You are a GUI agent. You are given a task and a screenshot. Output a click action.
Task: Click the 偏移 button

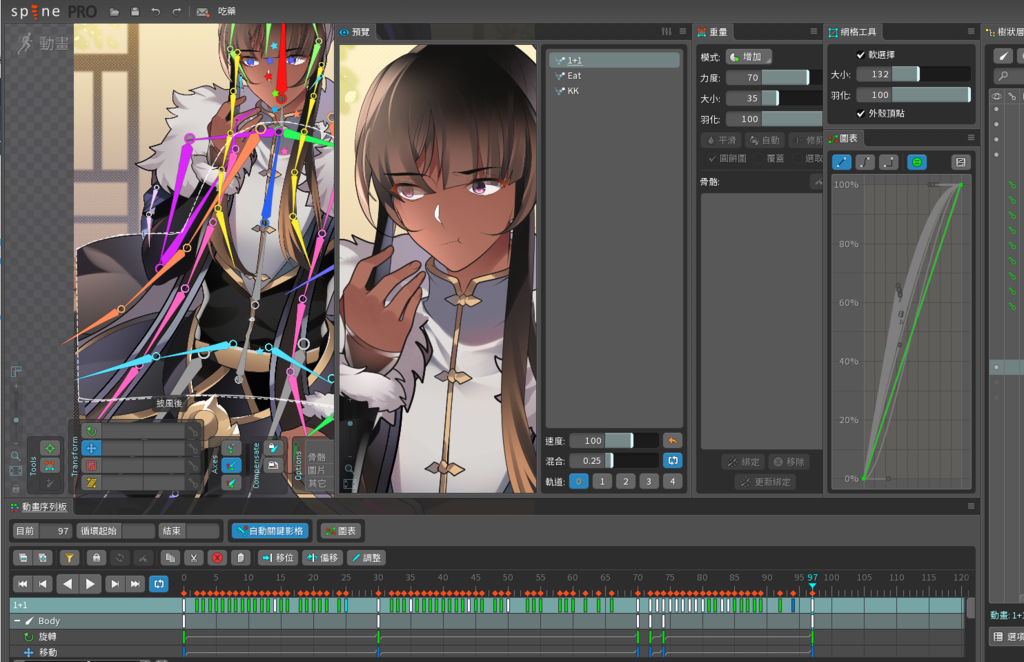click(x=323, y=558)
